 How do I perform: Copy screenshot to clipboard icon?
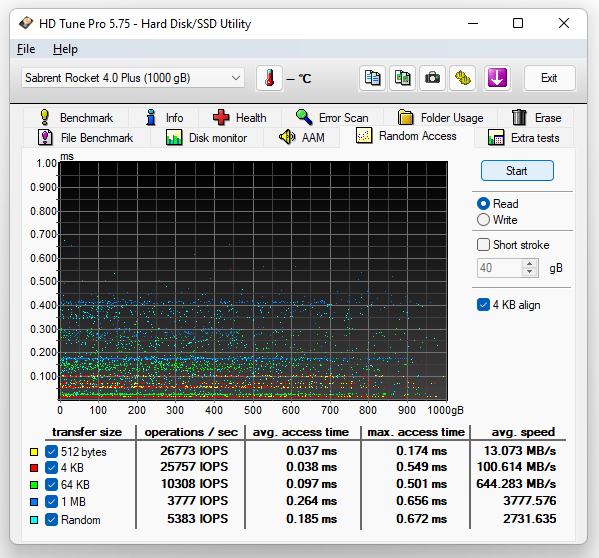coord(402,78)
